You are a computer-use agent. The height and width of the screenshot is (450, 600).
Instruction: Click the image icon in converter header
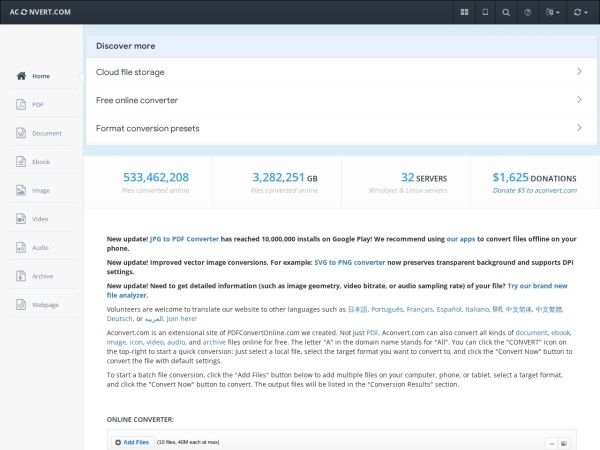pyautogui.click(x=564, y=443)
